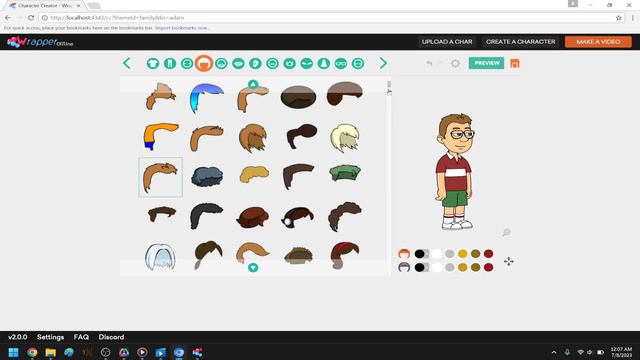Click the browser reload button

click(x=31, y=18)
